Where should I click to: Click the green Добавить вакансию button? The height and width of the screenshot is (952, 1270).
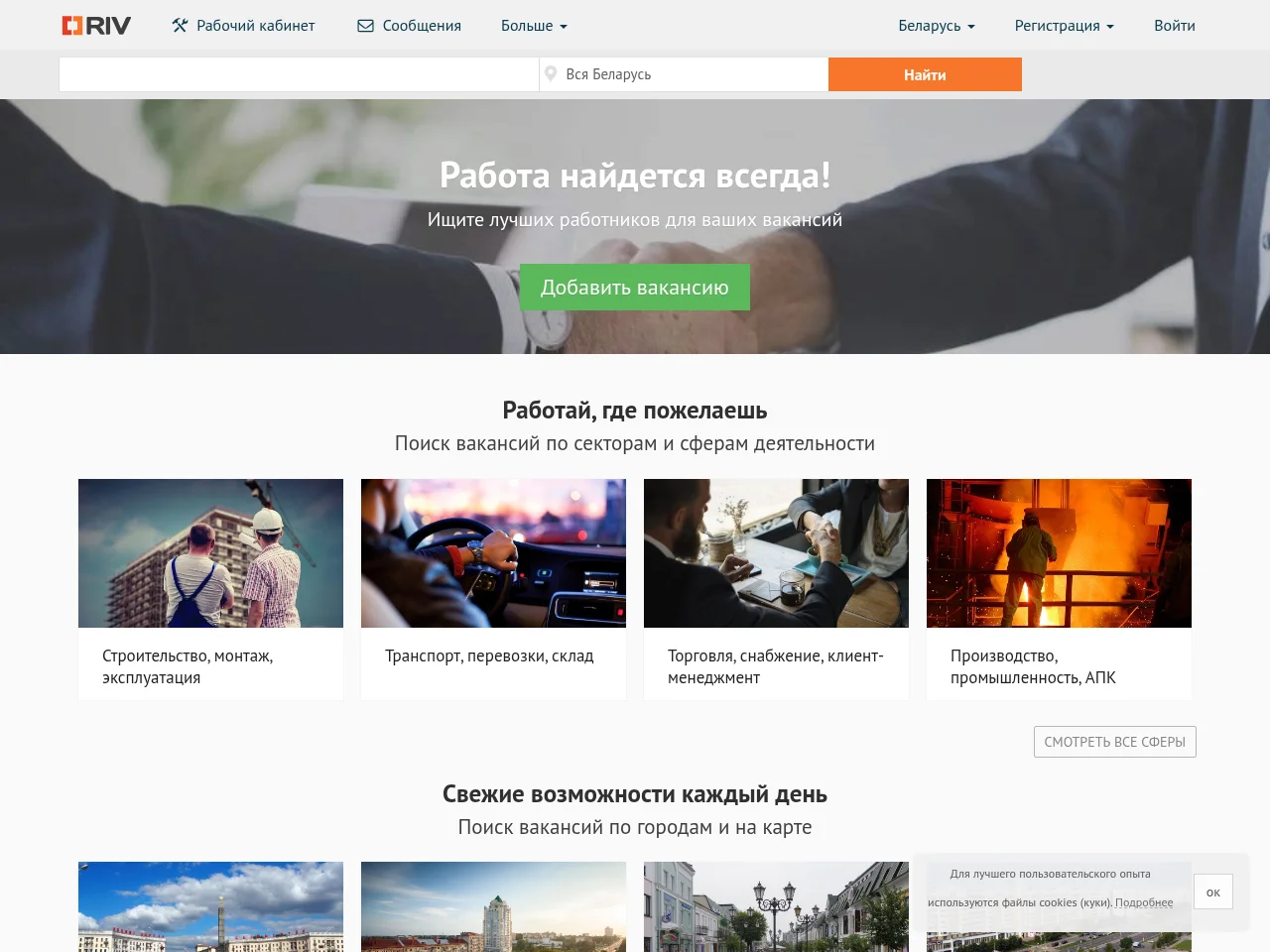pyautogui.click(x=635, y=288)
